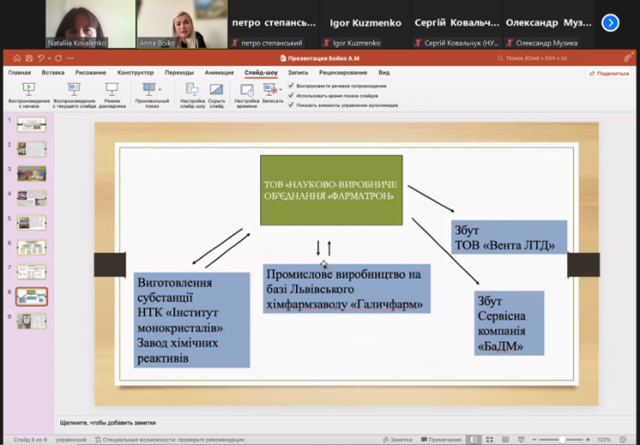
Task: Select slide 6 thumbnail
Action: [x=32, y=247]
